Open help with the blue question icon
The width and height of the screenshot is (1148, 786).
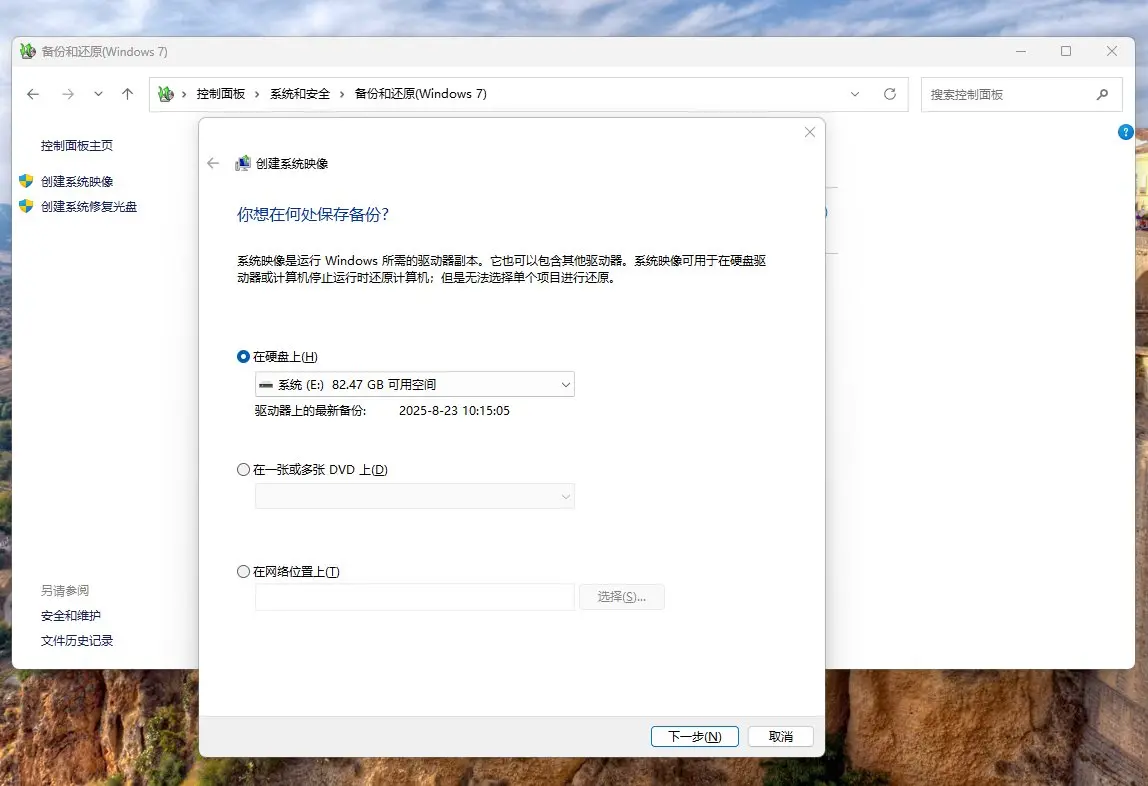click(1125, 132)
